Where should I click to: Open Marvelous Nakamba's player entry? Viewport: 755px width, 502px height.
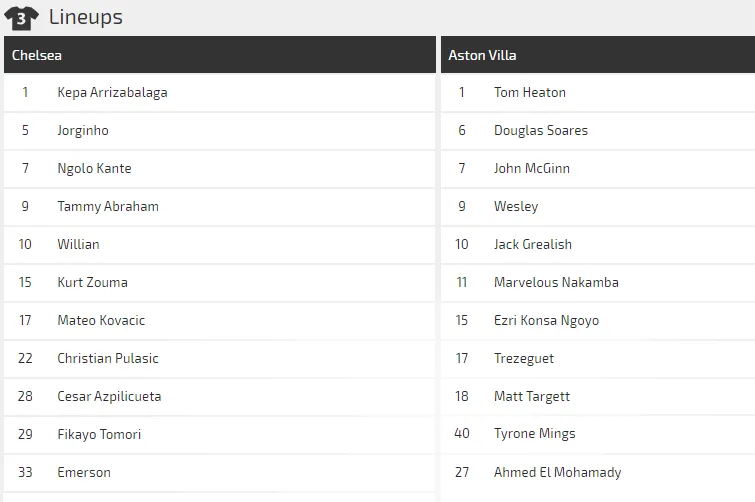pos(556,282)
